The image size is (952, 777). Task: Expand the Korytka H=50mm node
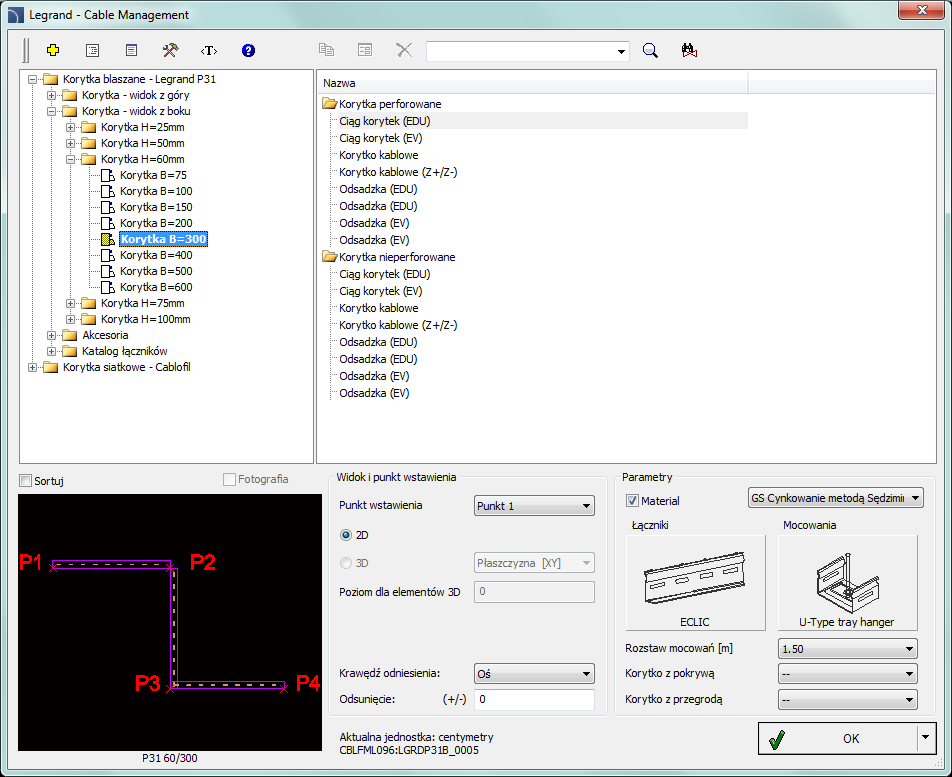pyautogui.click(x=70, y=143)
